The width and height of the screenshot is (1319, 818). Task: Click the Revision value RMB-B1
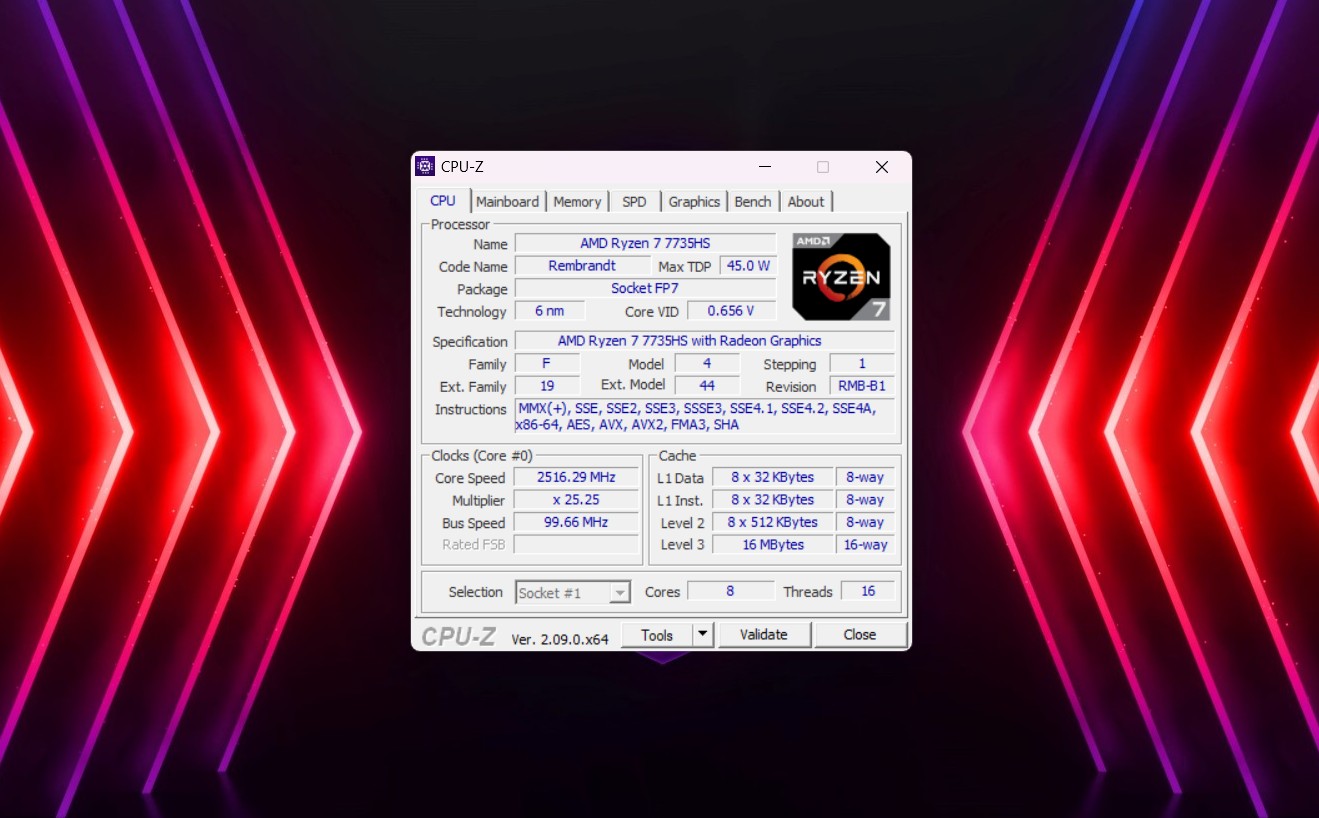tap(862, 386)
